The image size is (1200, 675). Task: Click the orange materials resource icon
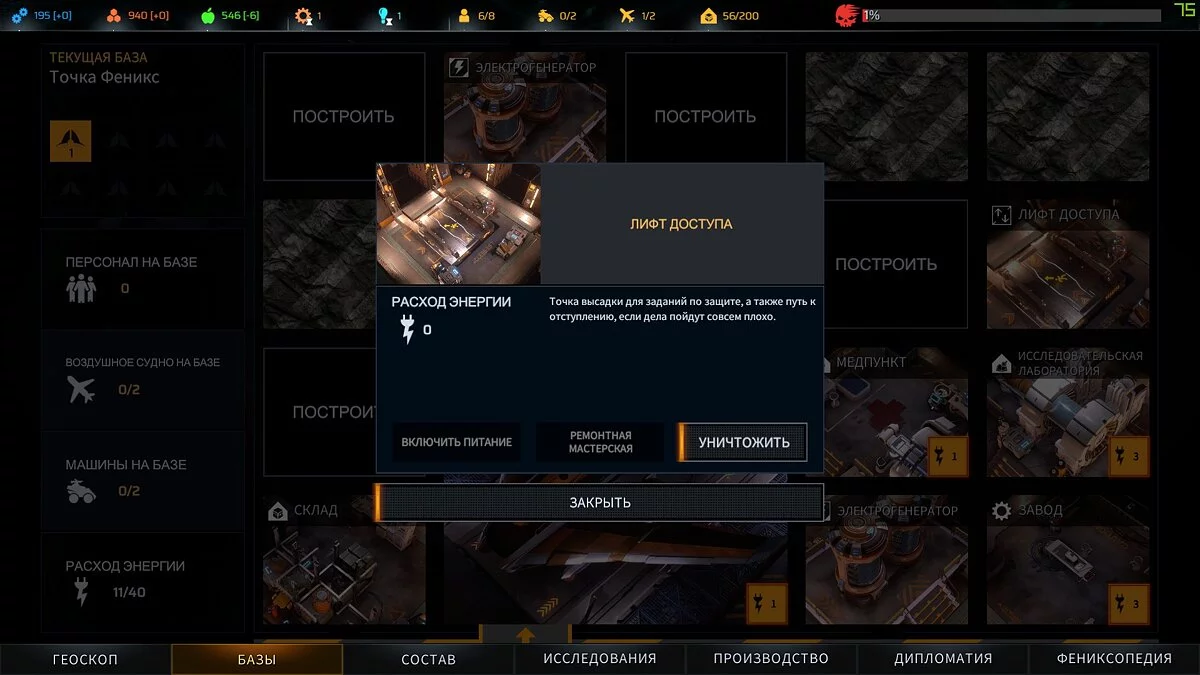[x=113, y=15]
